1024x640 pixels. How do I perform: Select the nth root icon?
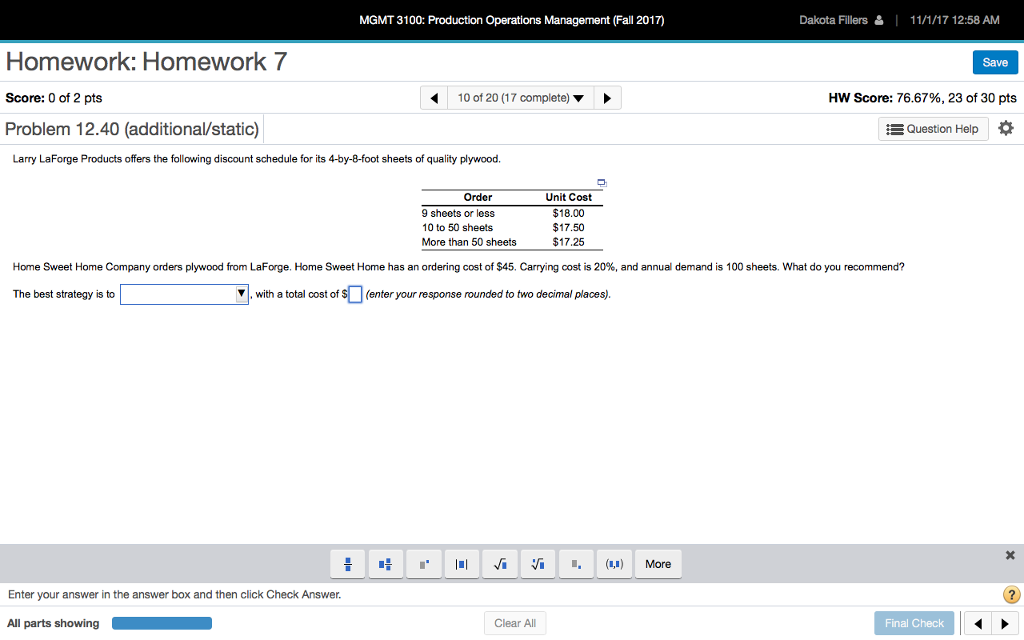pyautogui.click(x=537, y=563)
